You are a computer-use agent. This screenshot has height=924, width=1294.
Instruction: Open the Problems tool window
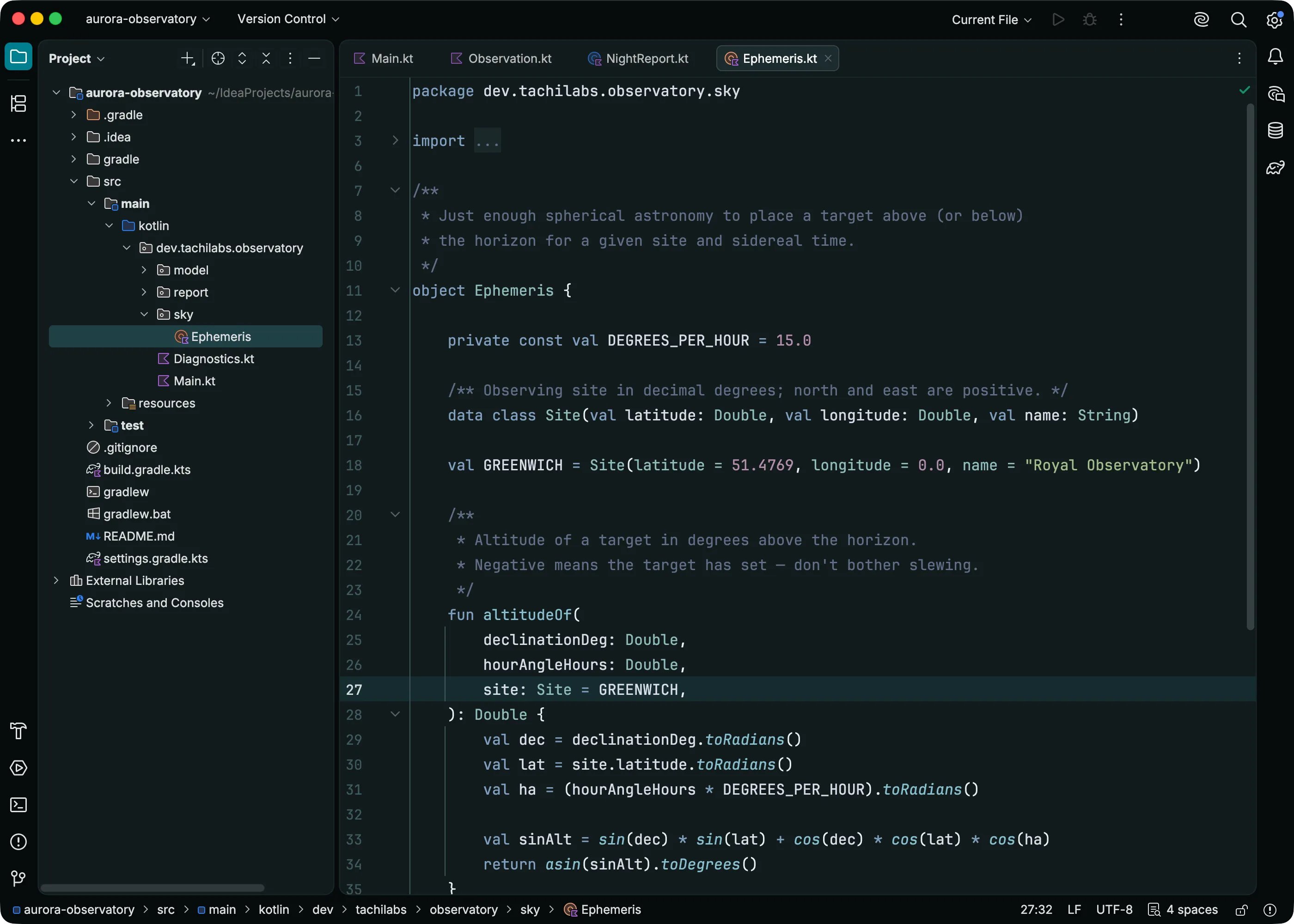point(18,842)
